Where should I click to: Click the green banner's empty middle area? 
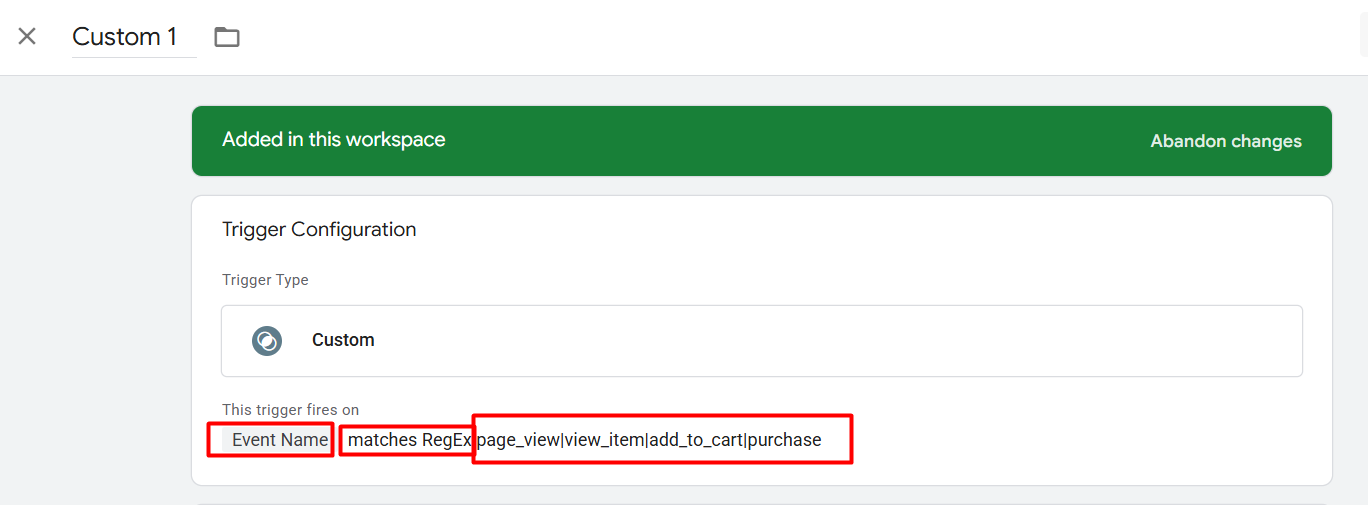tap(780, 141)
